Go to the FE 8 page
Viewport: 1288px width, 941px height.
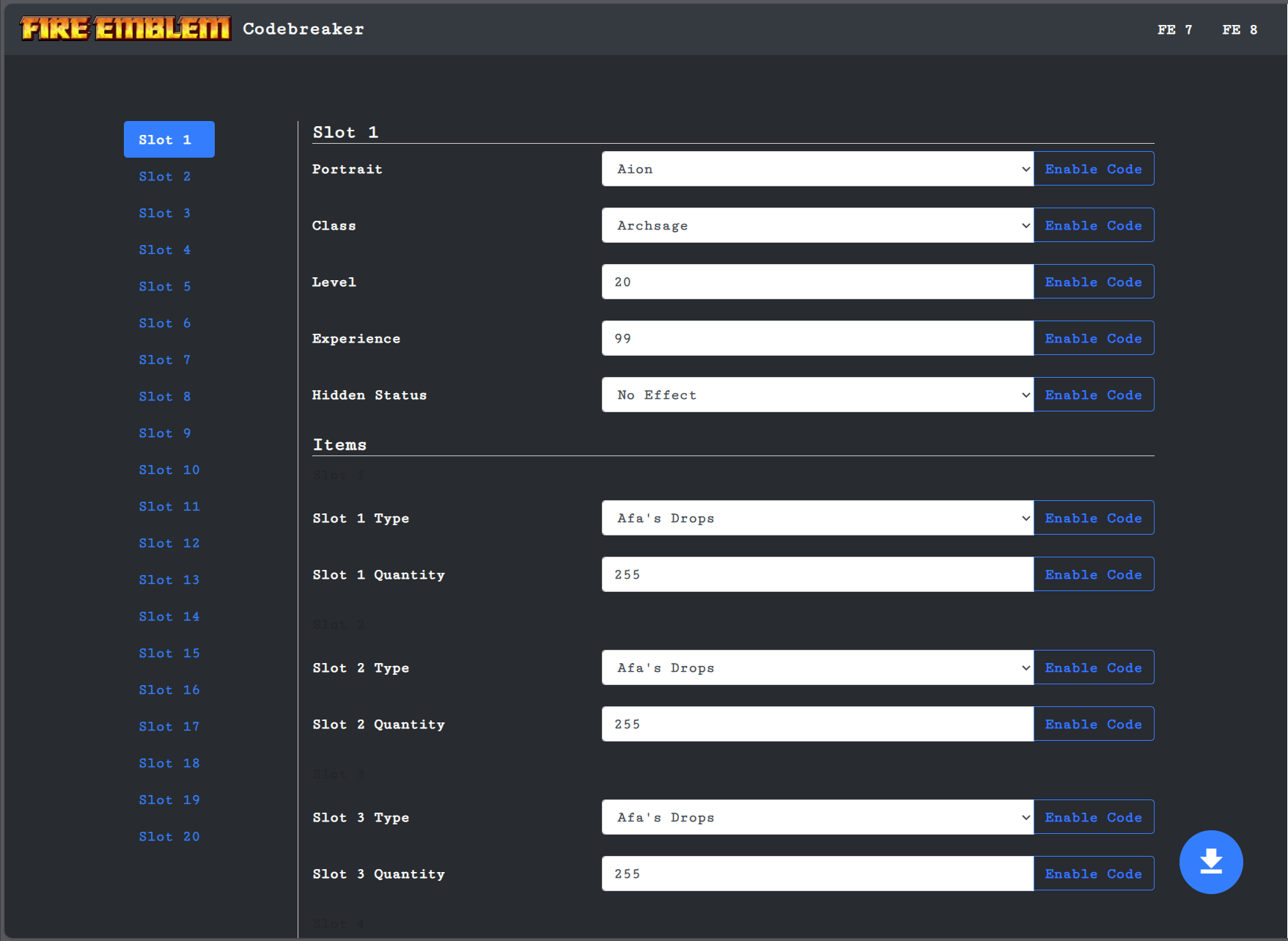tap(1239, 29)
